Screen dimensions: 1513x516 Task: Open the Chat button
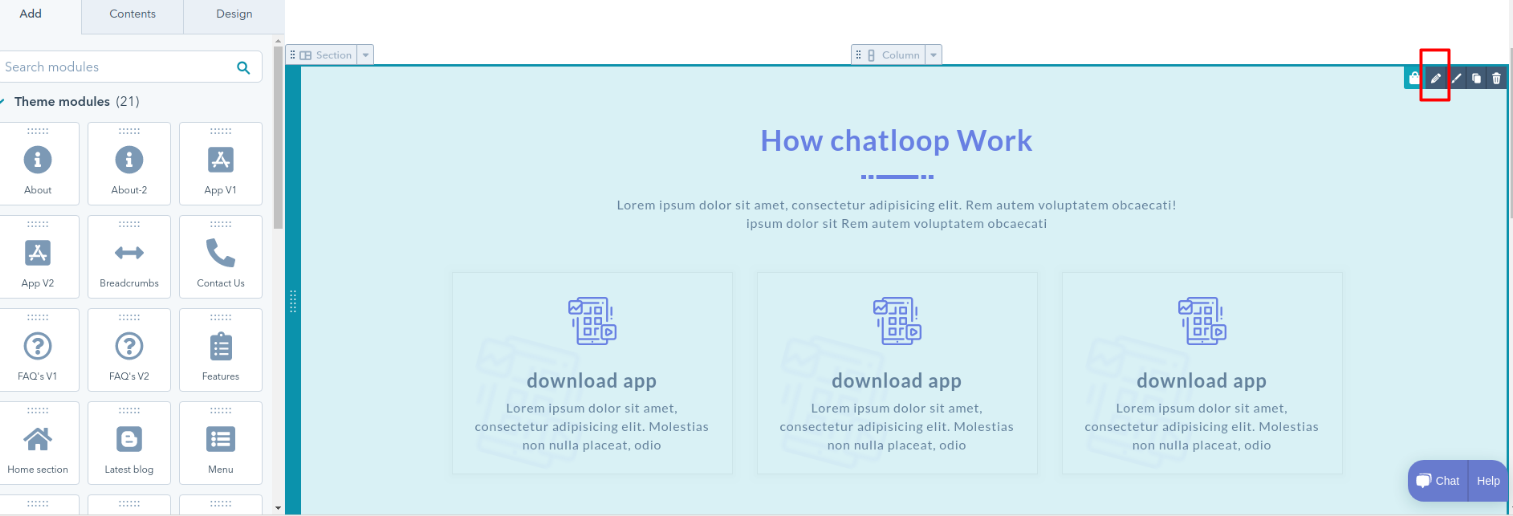pos(1438,481)
